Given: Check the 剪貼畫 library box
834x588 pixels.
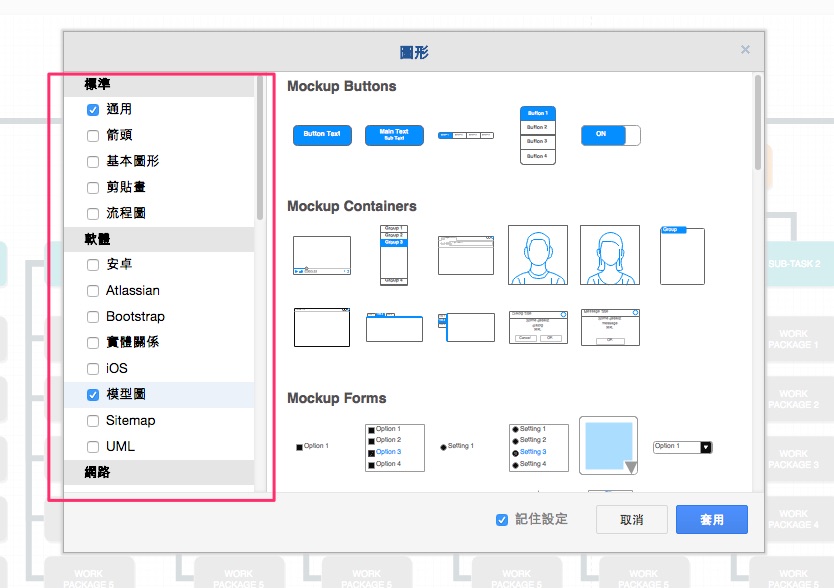Looking at the screenshot, I should pyautogui.click(x=93, y=188).
